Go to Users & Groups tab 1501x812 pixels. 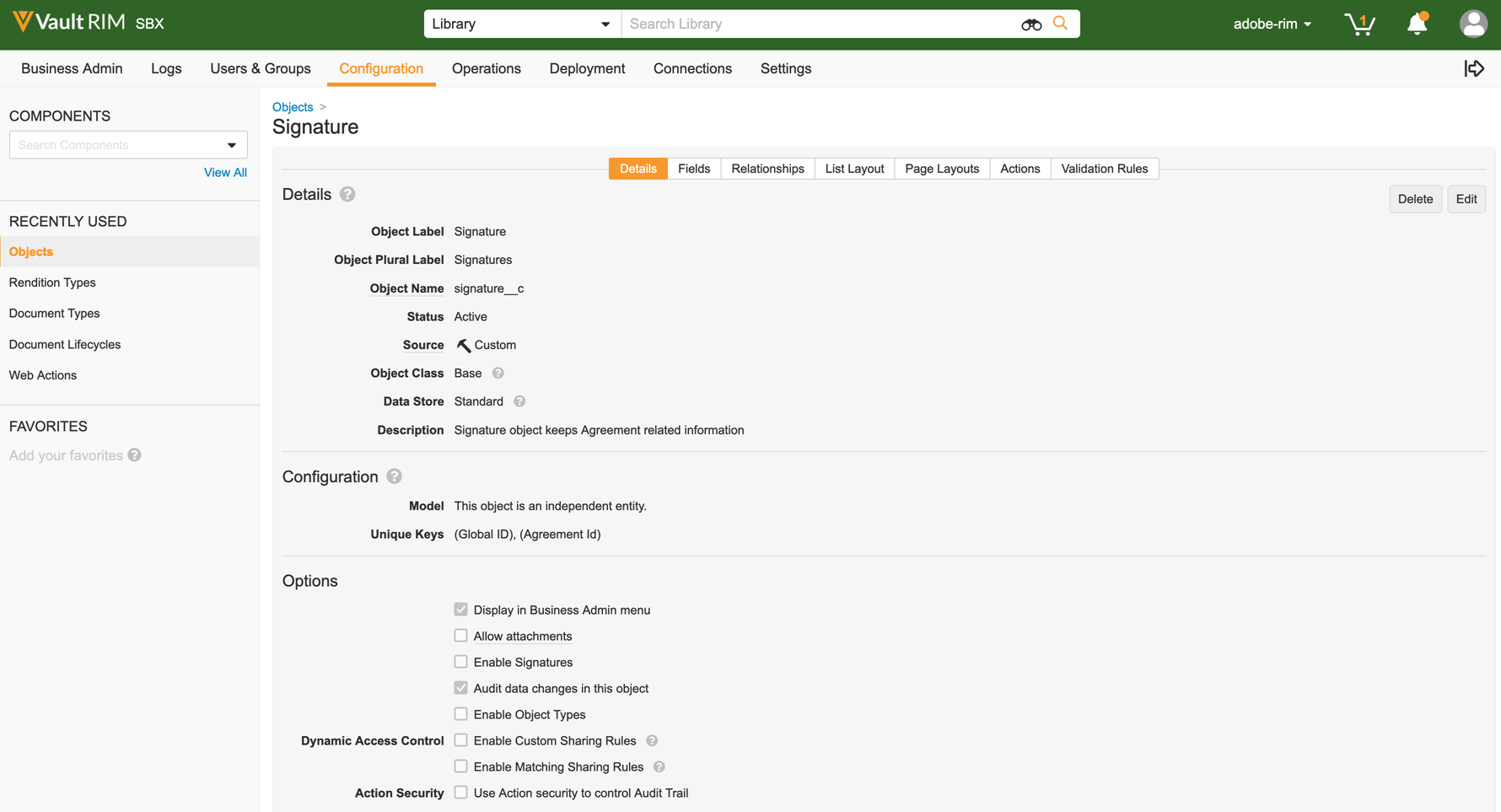(261, 68)
